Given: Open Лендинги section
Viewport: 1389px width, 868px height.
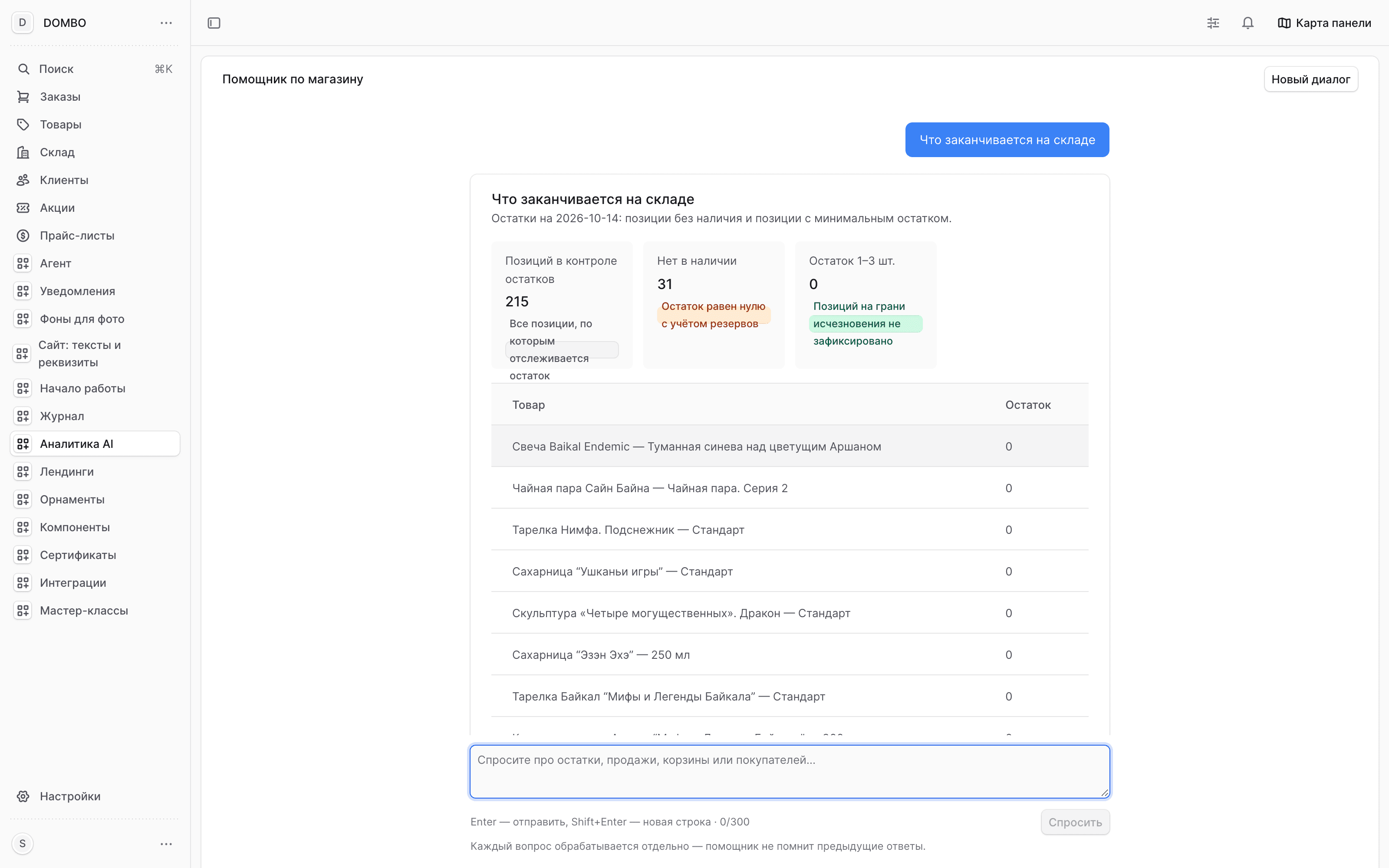Looking at the screenshot, I should click(x=95, y=472).
